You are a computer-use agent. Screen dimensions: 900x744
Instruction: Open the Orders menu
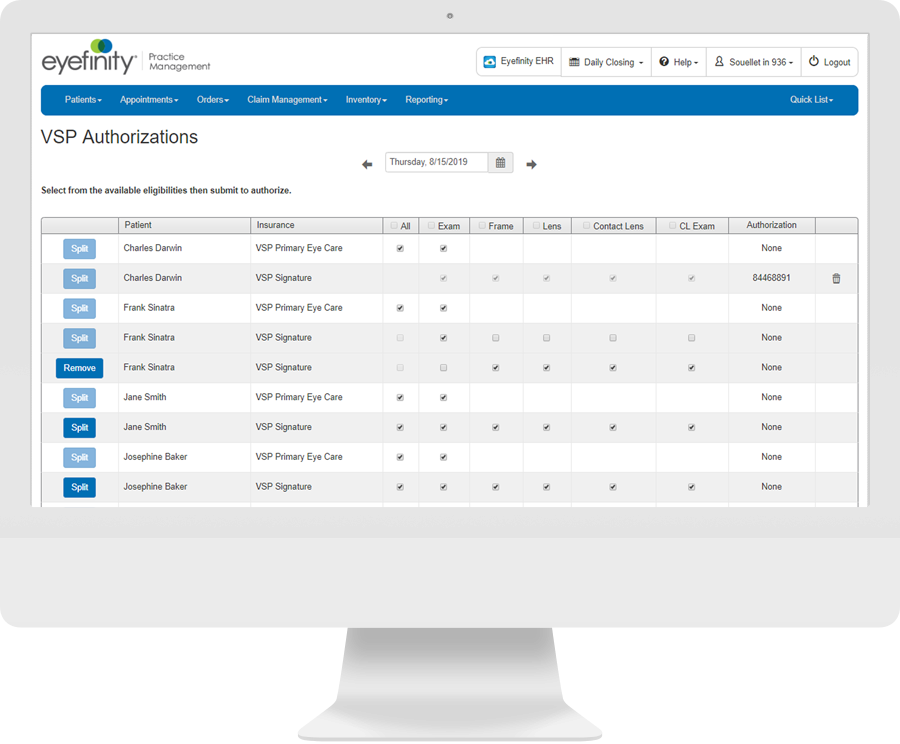[213, 100]
